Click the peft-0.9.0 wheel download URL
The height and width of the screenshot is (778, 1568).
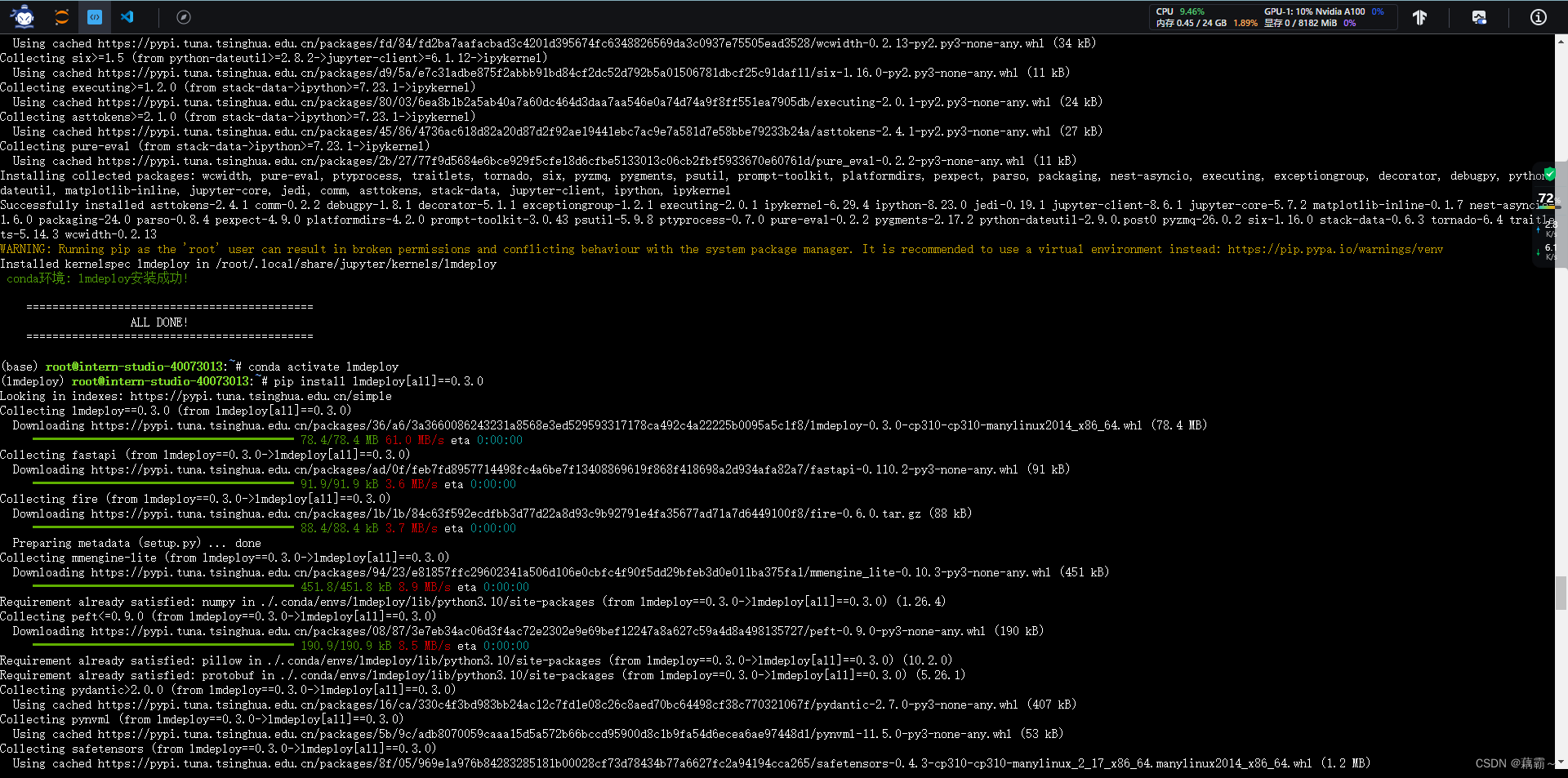coord(538,631)
